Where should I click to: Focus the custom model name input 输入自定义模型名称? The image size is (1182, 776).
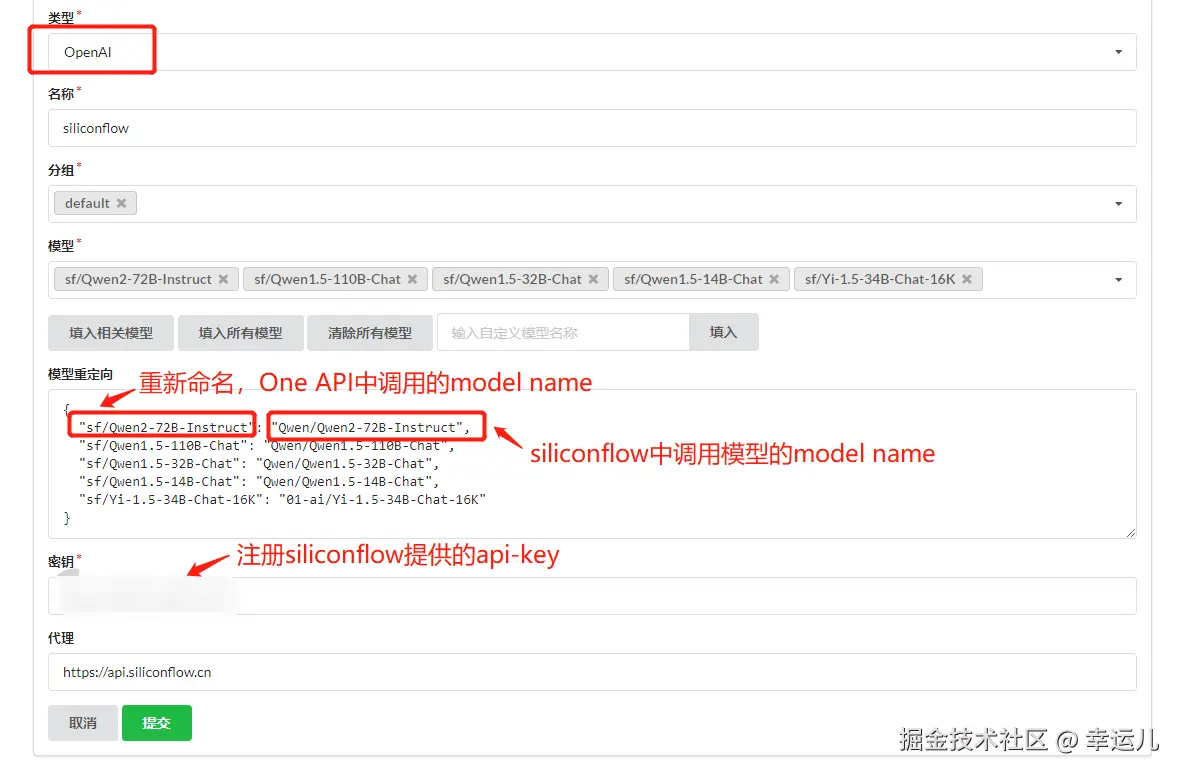(x=563, y=333)
